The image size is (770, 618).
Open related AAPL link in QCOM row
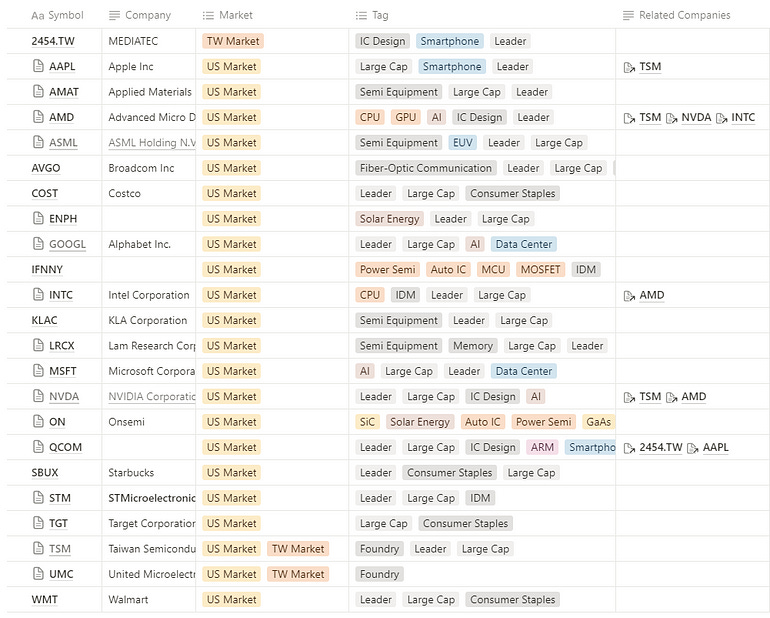(x=715, y=447)
